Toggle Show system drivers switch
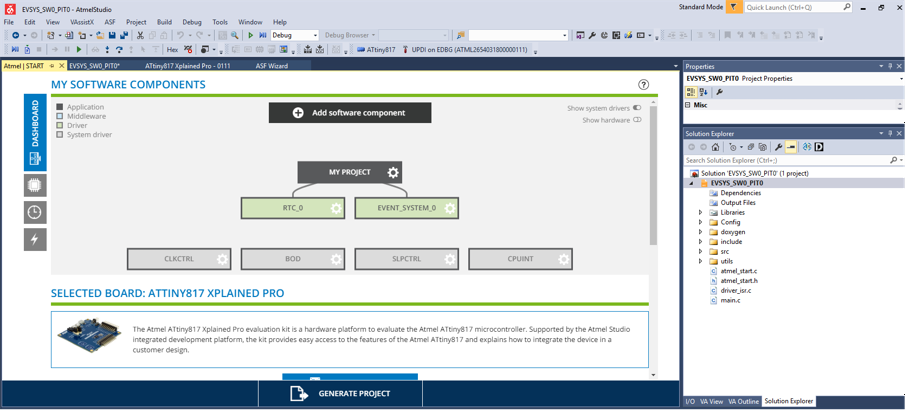The image size is (905, 410). (637, 108)
